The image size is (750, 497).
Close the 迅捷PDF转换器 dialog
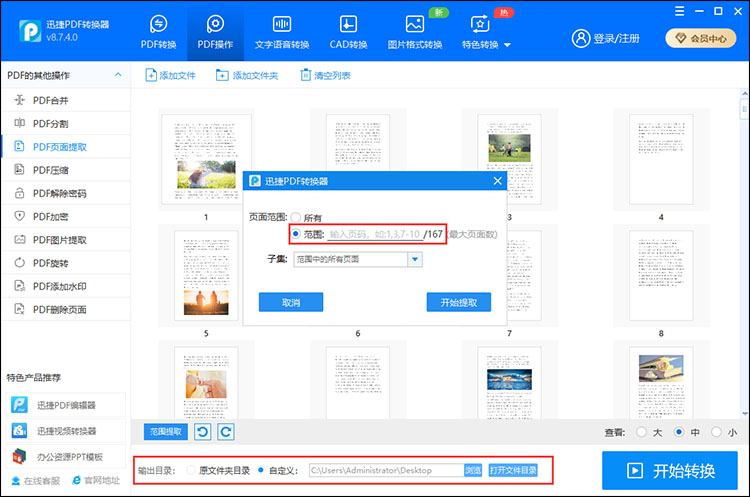[x=497, y=181]
